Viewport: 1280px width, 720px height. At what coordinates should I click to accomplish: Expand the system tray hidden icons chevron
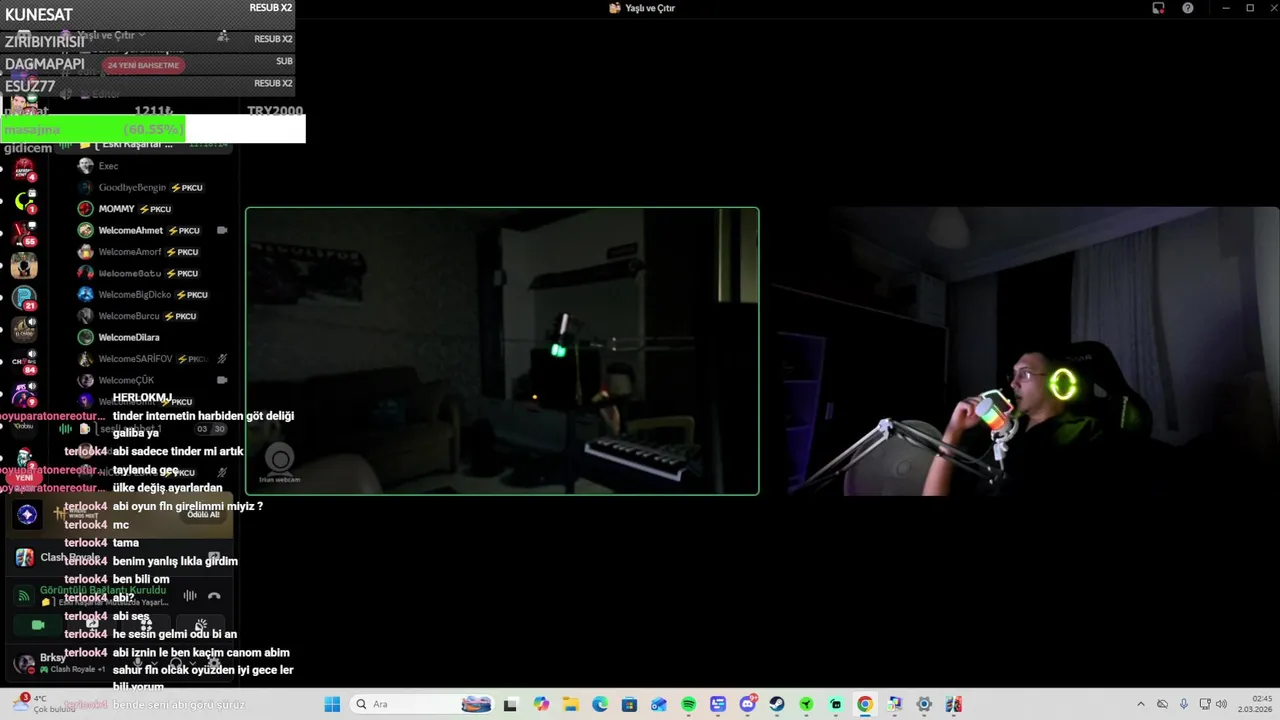click(1140, 704)
